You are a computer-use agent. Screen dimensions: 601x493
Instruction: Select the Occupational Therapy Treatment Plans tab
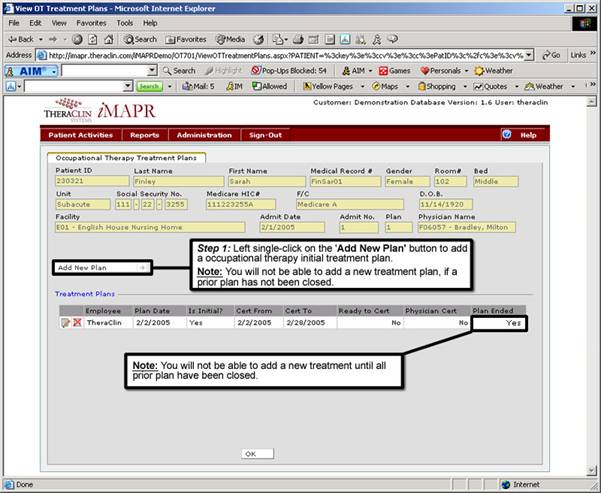coord(125,158)
